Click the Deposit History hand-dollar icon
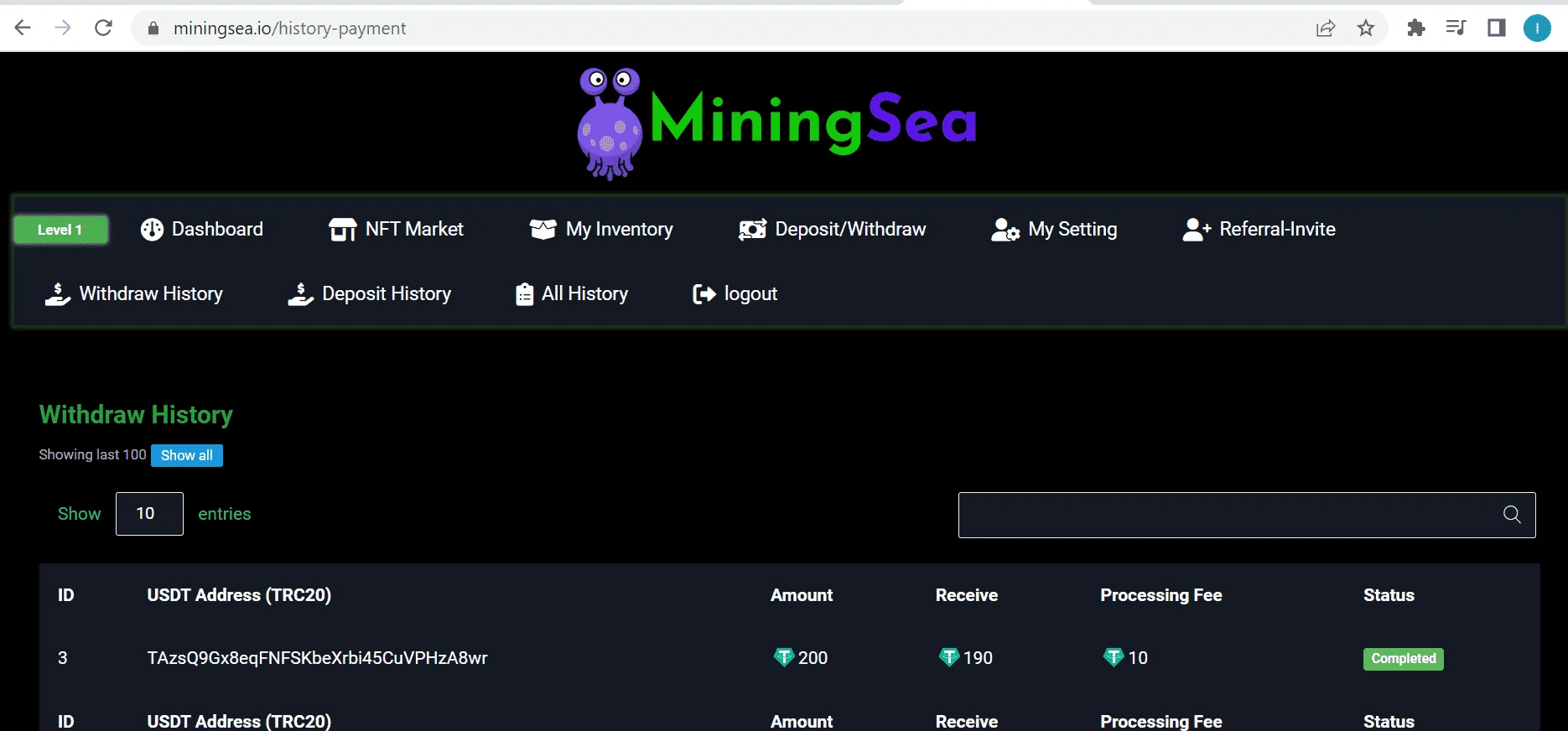Viewport: 1568px width, 731px height. coord(300,294)
